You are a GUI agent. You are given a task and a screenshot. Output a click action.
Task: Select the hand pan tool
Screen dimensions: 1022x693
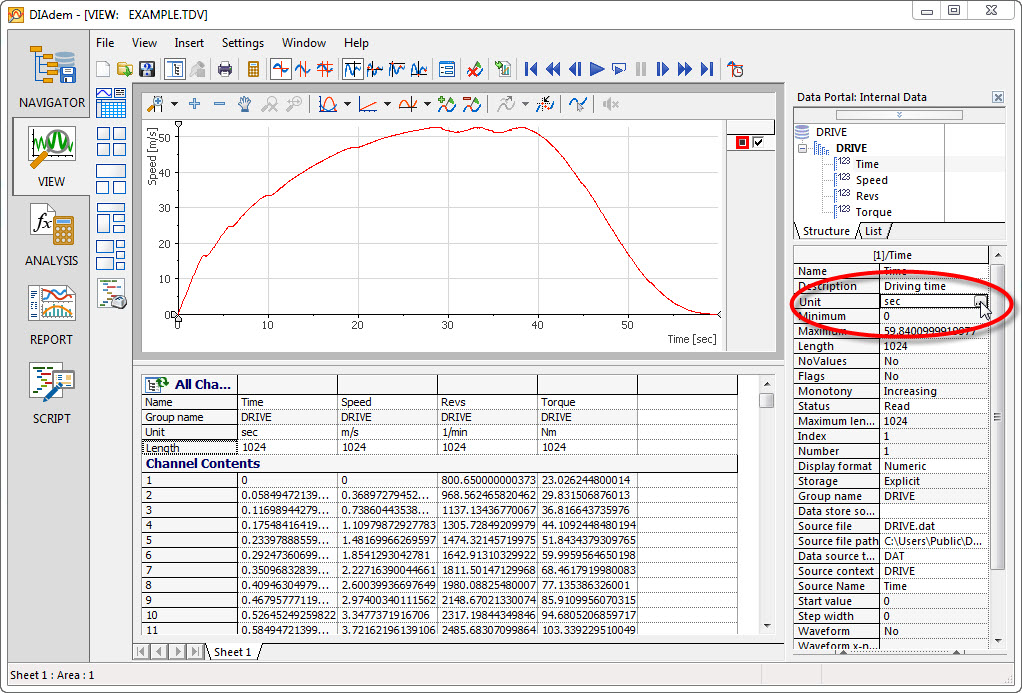click(x=244, y=104)
